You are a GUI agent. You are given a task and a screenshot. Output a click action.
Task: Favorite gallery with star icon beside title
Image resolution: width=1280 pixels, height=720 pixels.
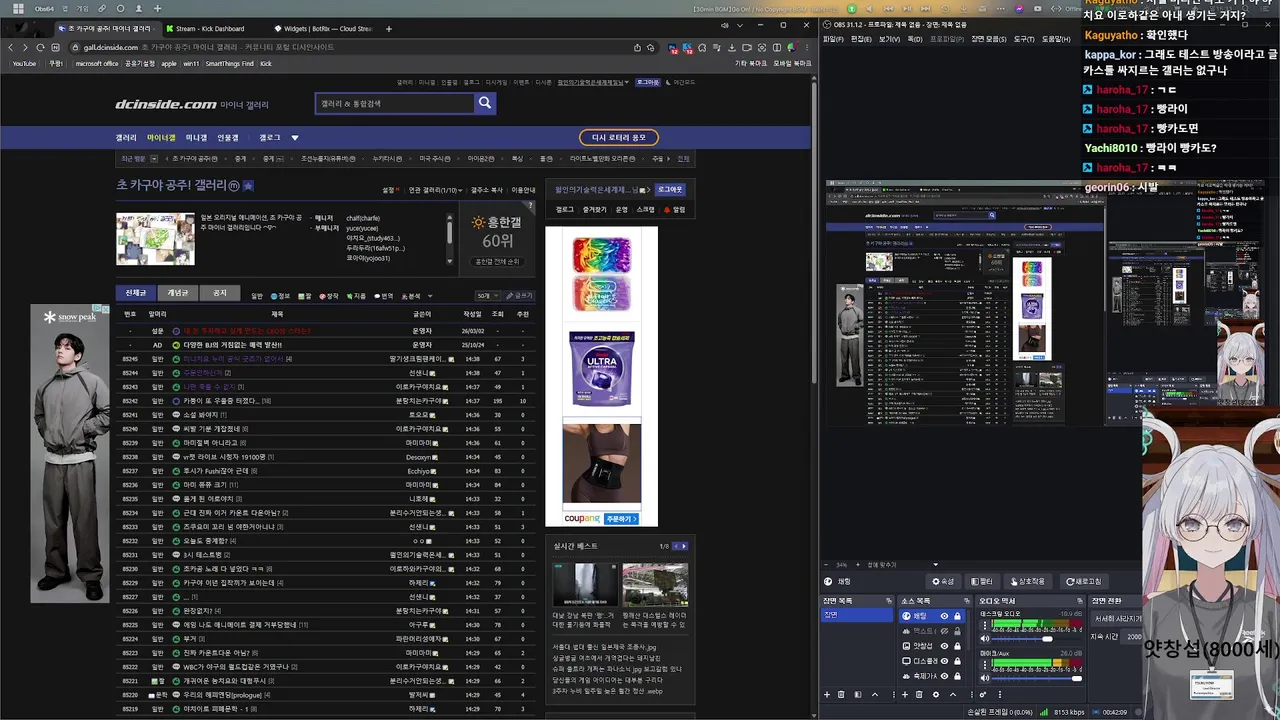(x=248, y=186)
